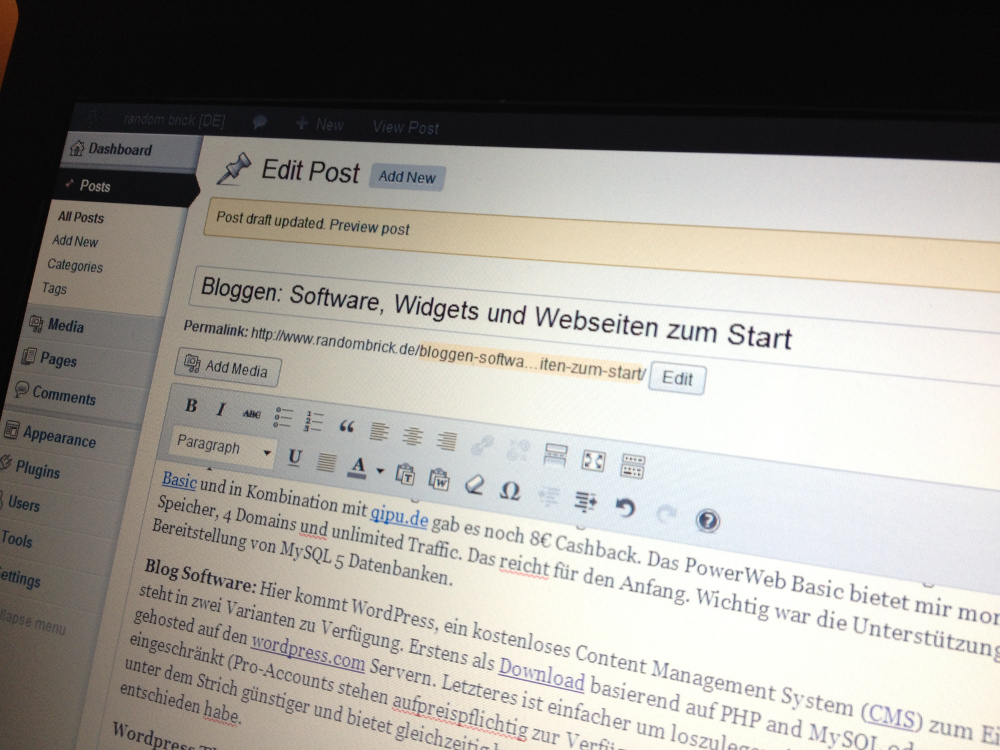Insert an unordered bullet list

[x=283, y=418]
